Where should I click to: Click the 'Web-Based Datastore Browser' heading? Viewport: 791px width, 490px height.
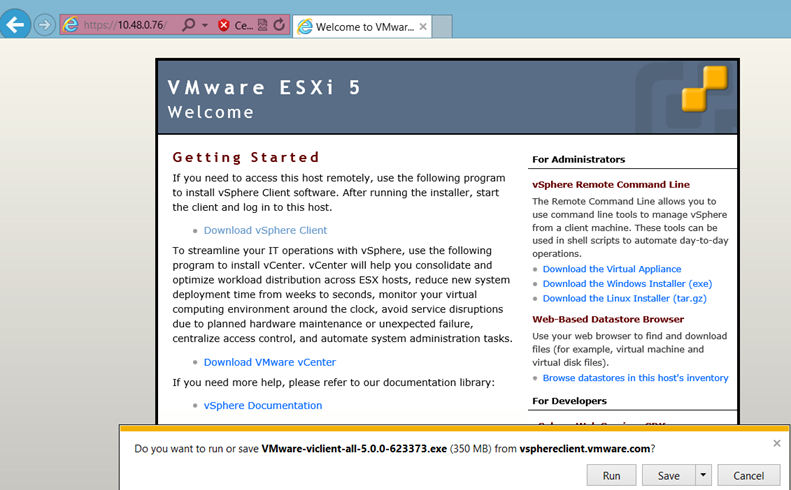pyautogui.click(x=608, y=319)
